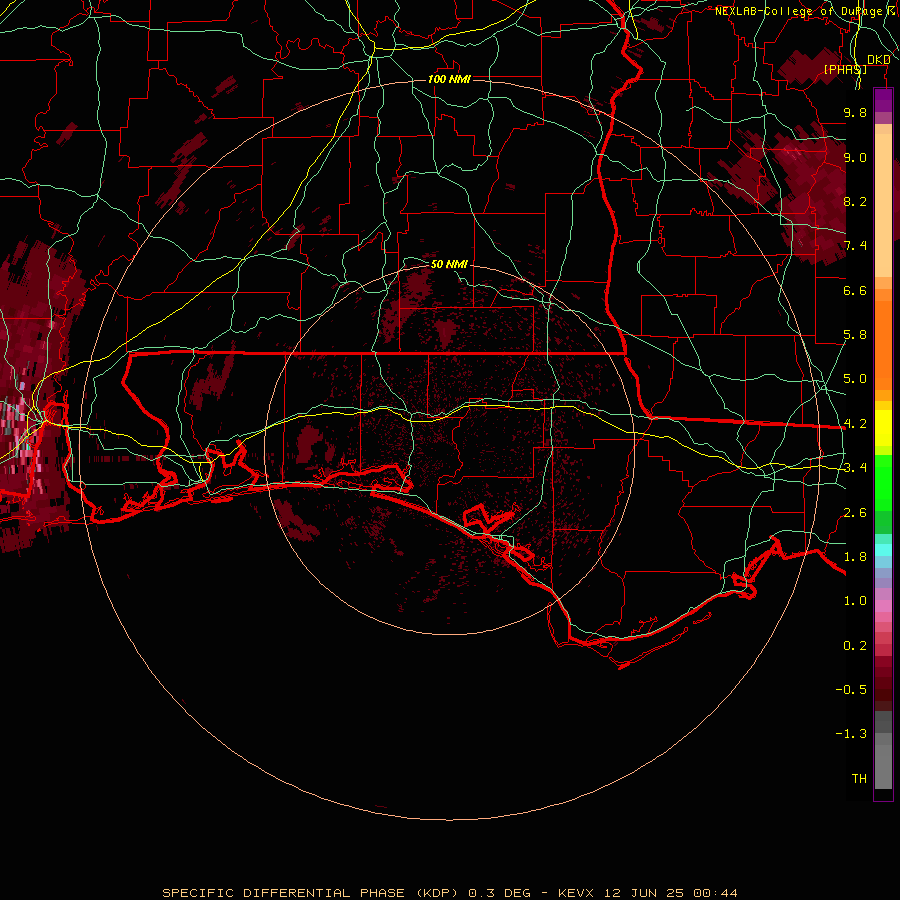Click the TH threshold label in legend
Screen dimensions: 900x900
[859, 779]
